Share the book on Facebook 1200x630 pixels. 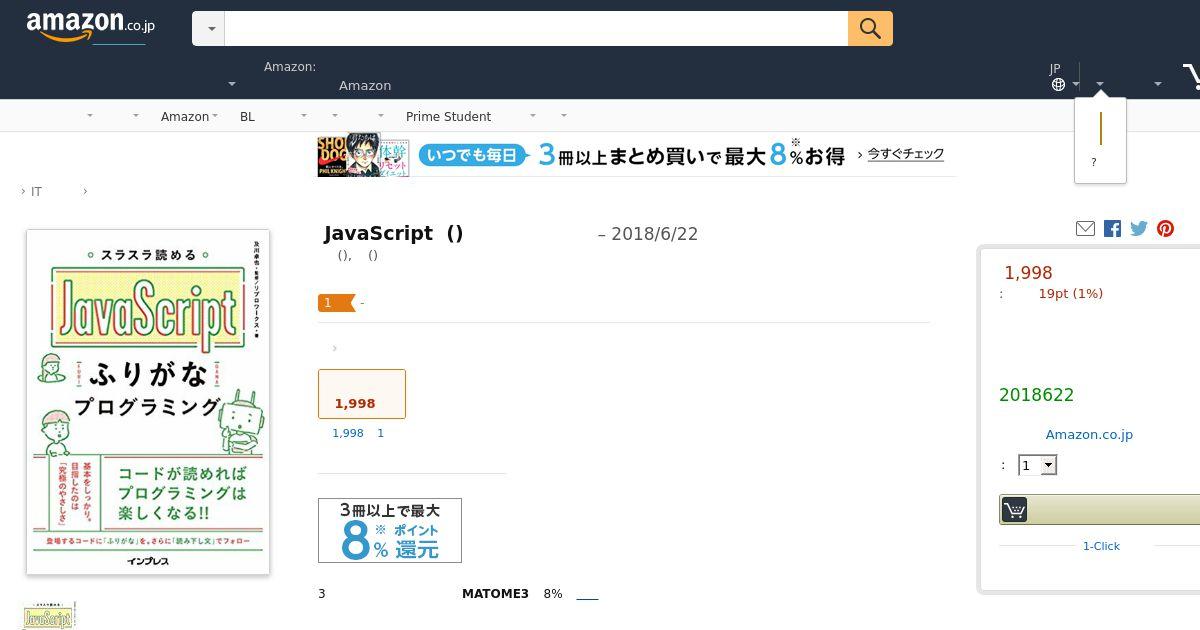(1112, 229)
